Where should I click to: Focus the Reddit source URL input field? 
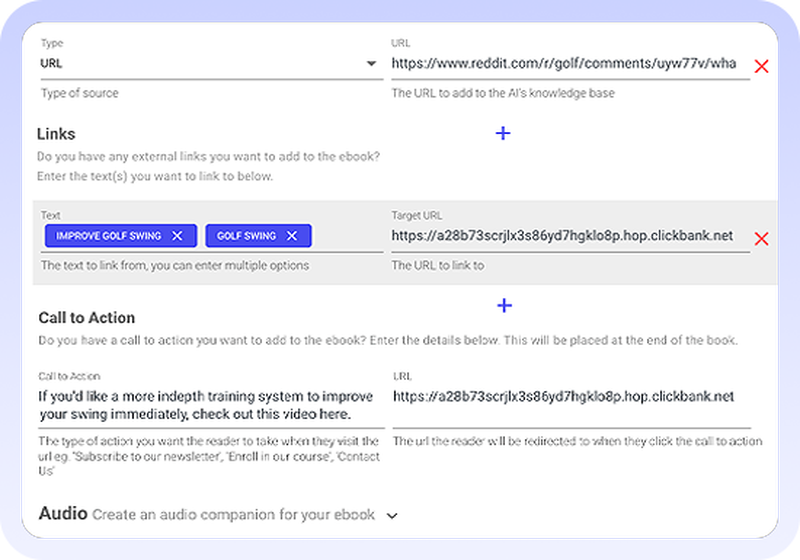pyautogui.click(x=564, y=64)
